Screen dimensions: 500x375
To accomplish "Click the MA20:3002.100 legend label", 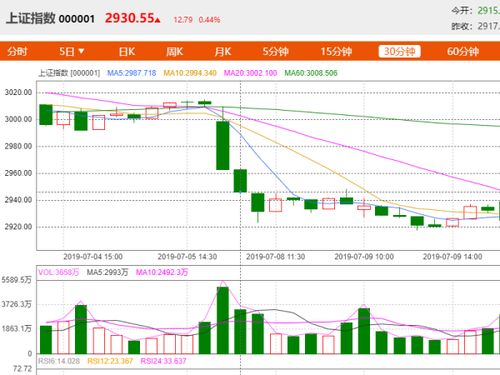I will (250, 73).
